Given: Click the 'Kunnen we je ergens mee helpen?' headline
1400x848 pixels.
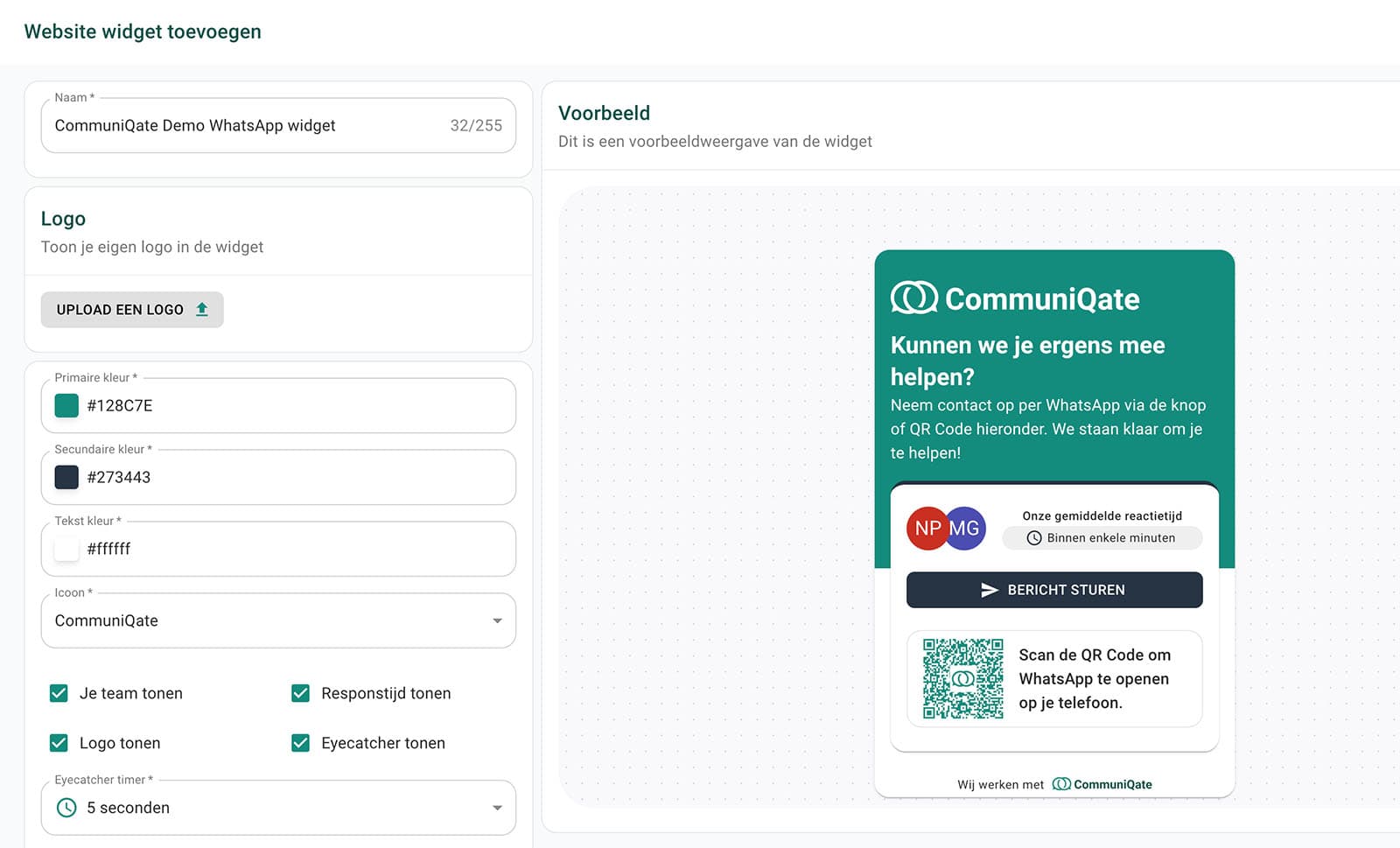Looking at the screenshot, I should pos(1027,361).
